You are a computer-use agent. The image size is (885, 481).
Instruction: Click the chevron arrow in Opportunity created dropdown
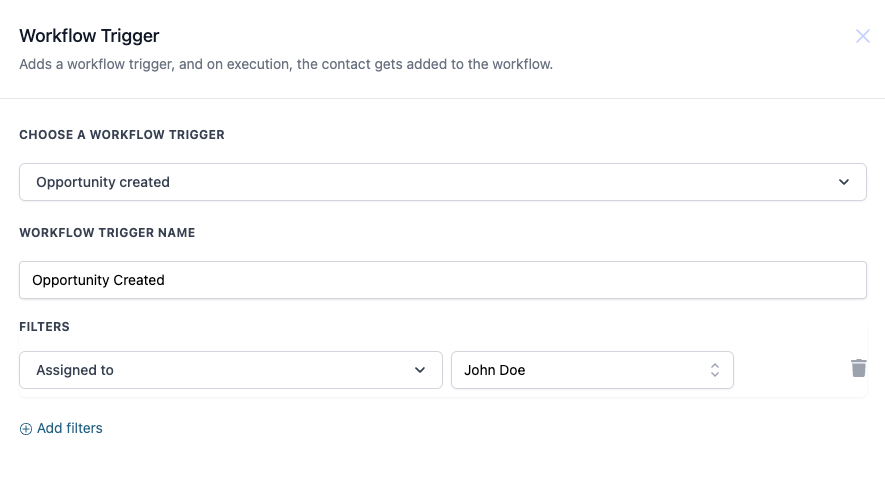coord(844,182)
